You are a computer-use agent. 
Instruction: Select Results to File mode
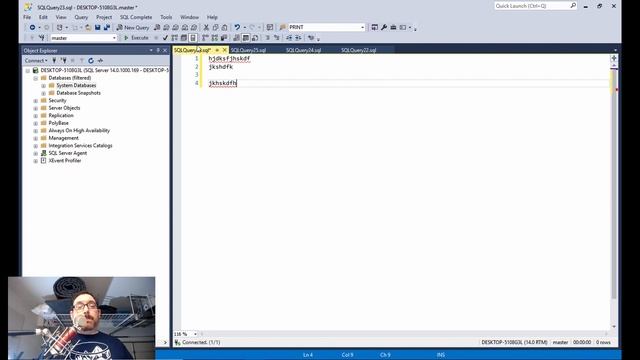point(255,38)
